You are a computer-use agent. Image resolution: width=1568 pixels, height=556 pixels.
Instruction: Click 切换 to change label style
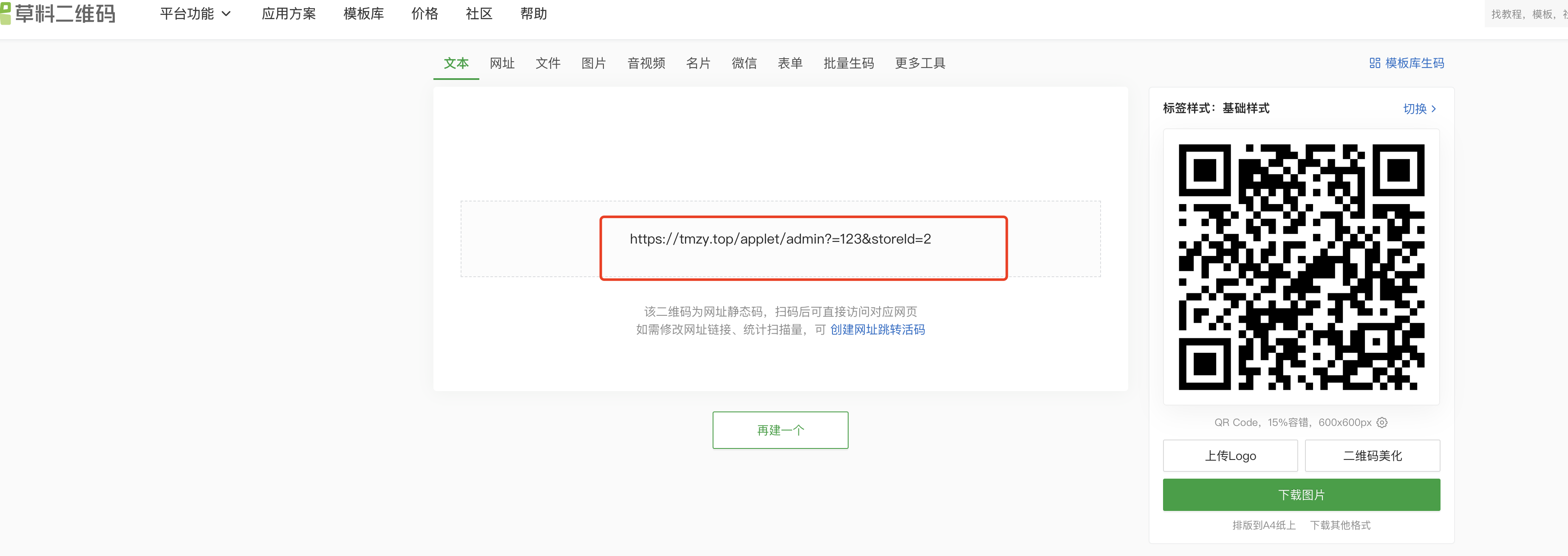pos(1419,108)
